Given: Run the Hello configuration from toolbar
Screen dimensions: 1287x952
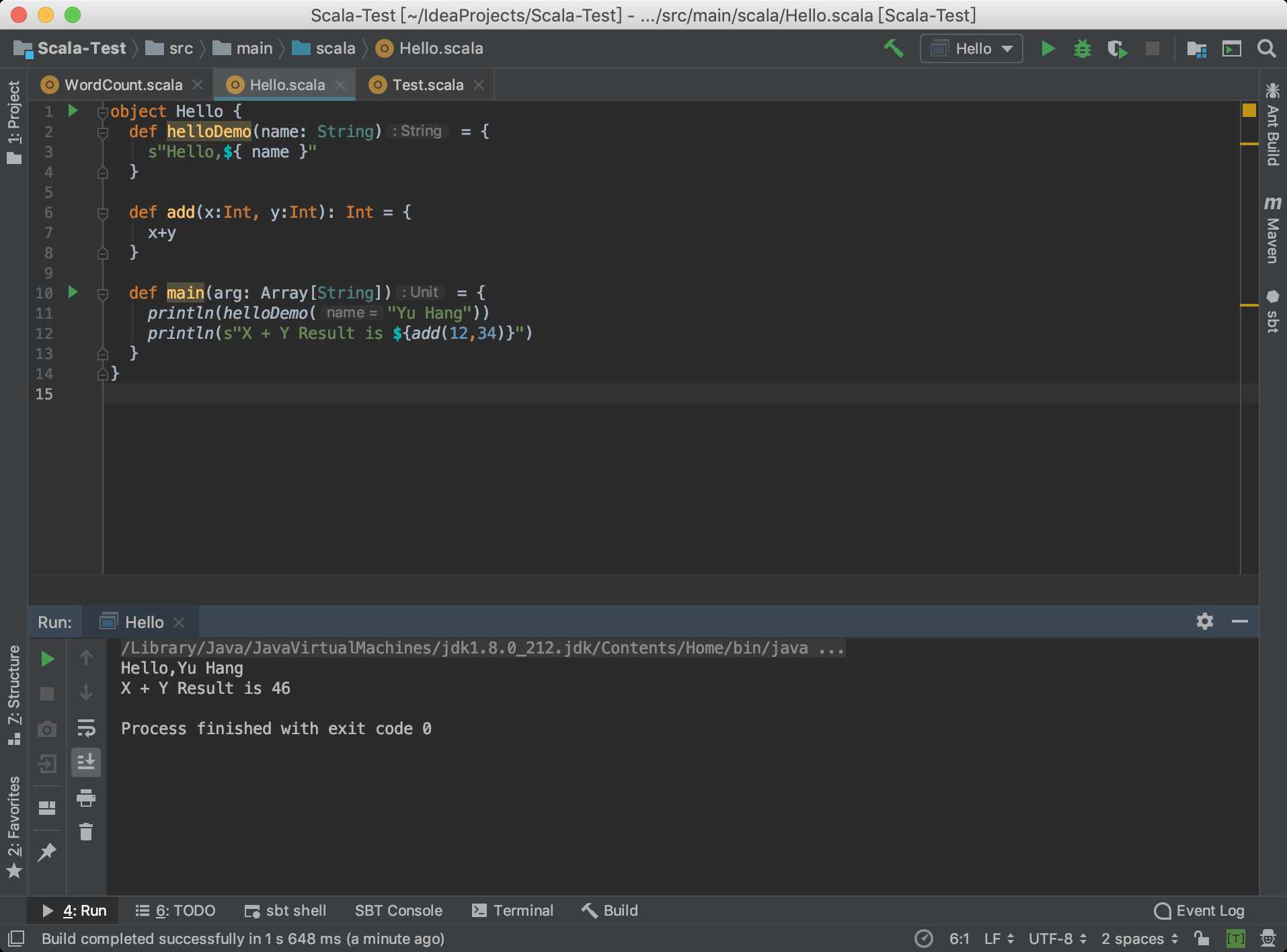Looking at the screenshot, I should point(1048,48).
